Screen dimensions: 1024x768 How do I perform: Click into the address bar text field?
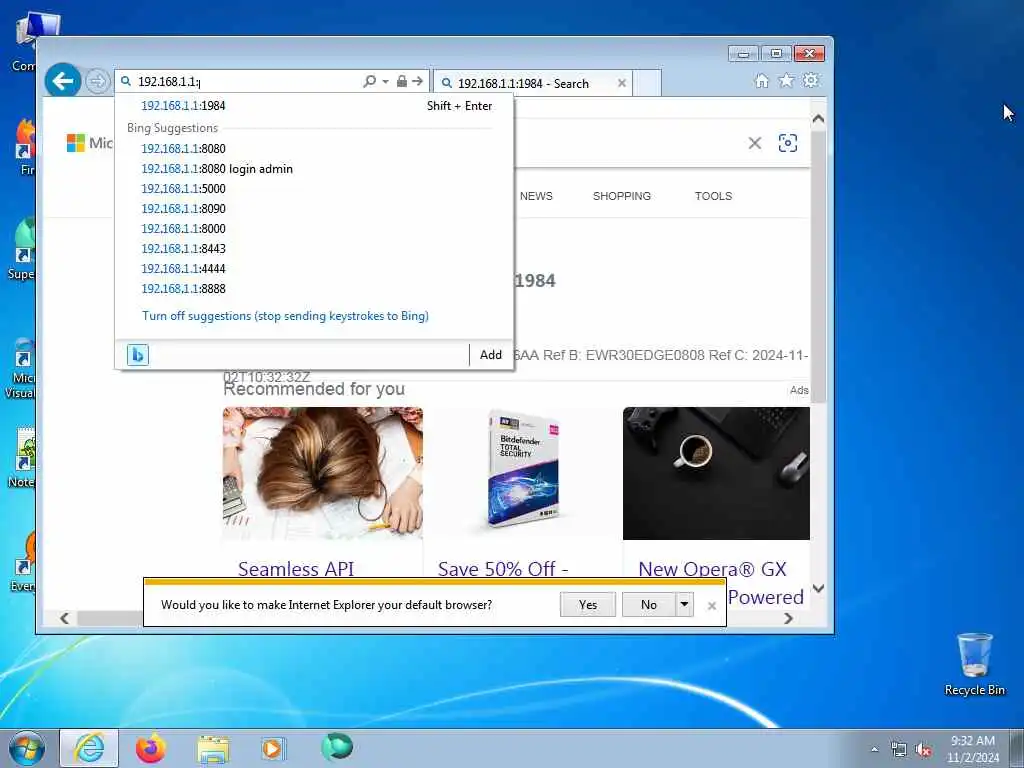[x=248, y=82]
